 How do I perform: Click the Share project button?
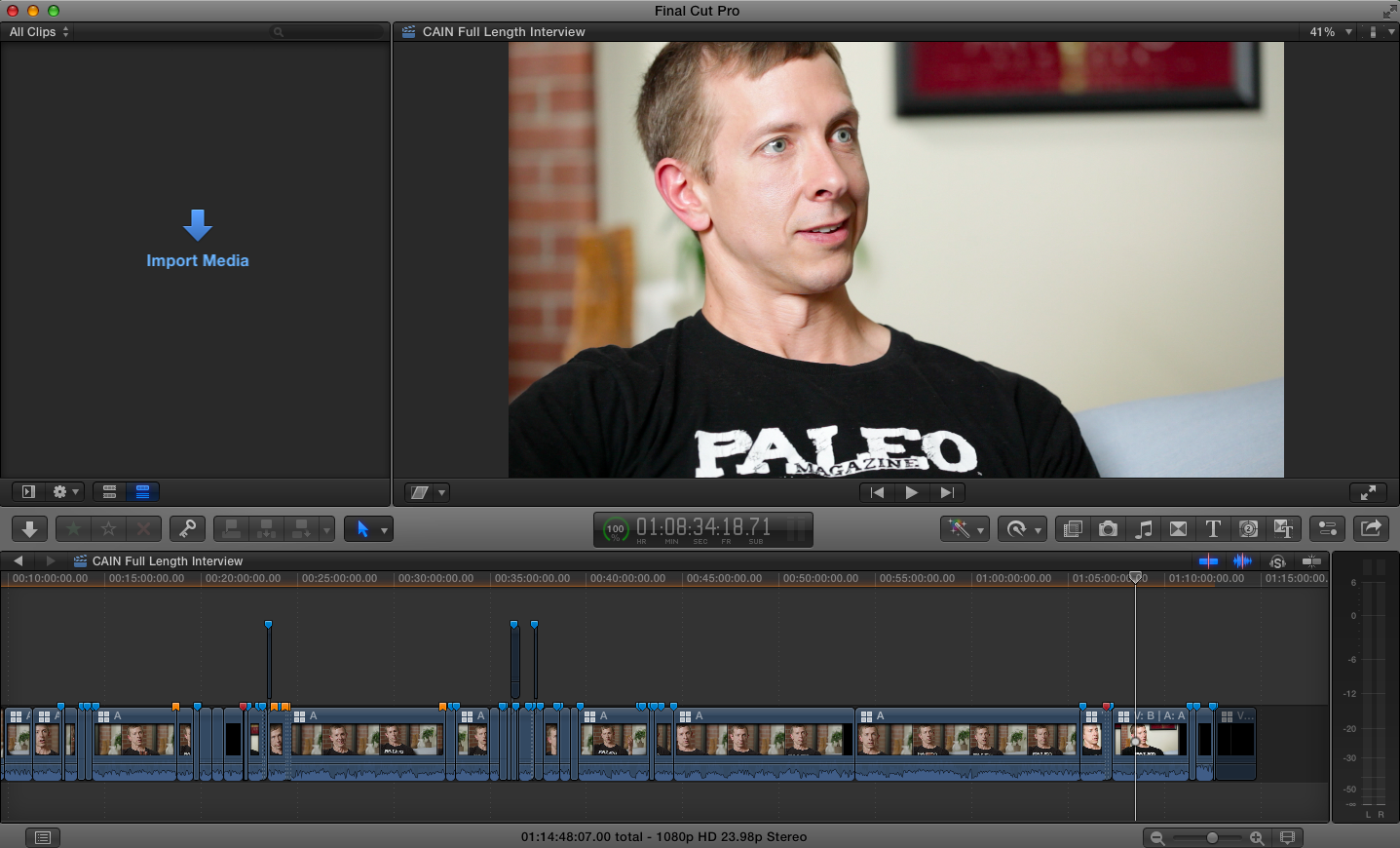pyautogui.click(x=1371, y=529)
